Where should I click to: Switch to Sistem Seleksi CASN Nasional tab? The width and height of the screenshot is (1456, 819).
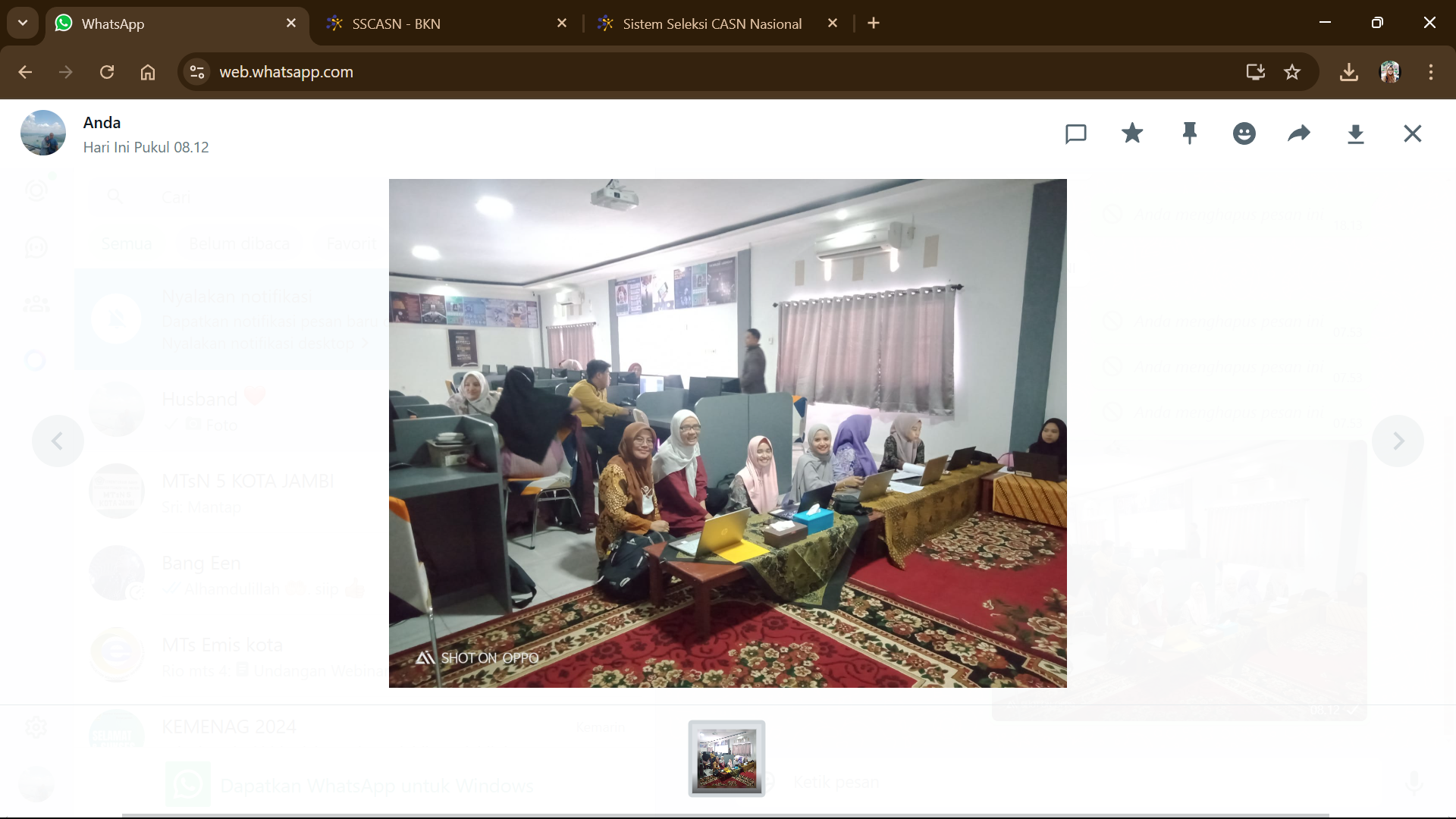[711, 24]
